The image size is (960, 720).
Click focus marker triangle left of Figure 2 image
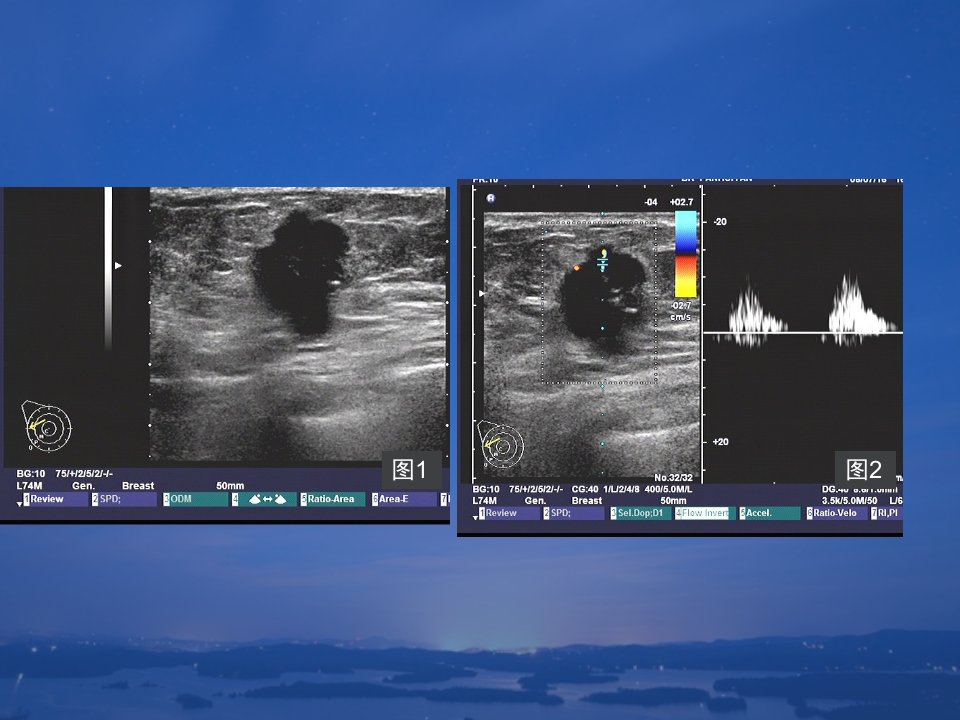pos(481,294)
